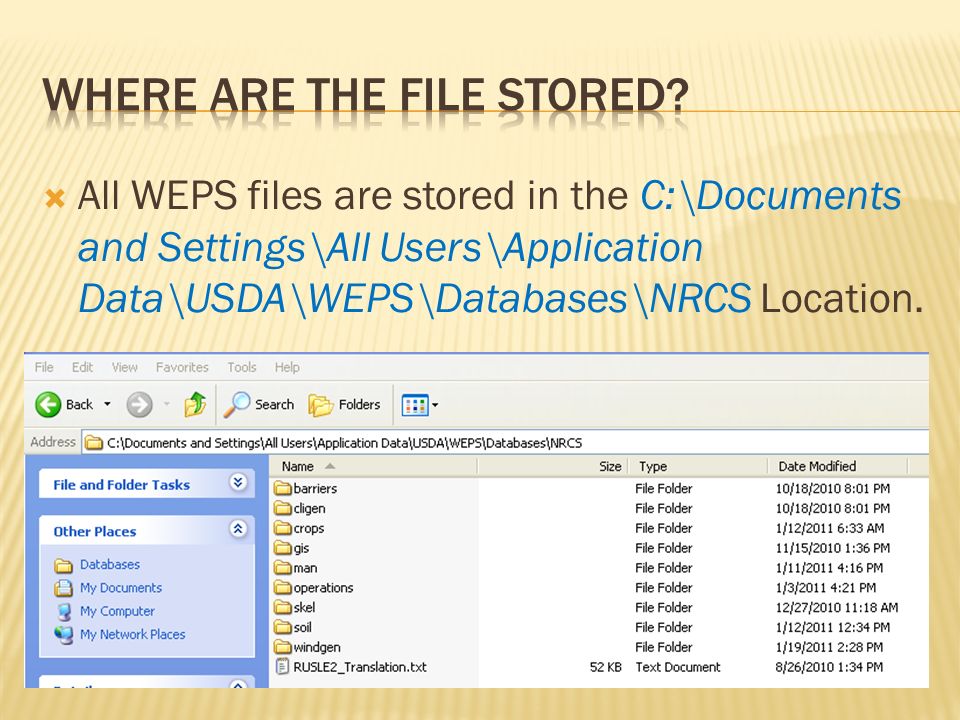The image size is (960, 720).
Task: Click the Text Document type cell
Action: tap(678, 667)
